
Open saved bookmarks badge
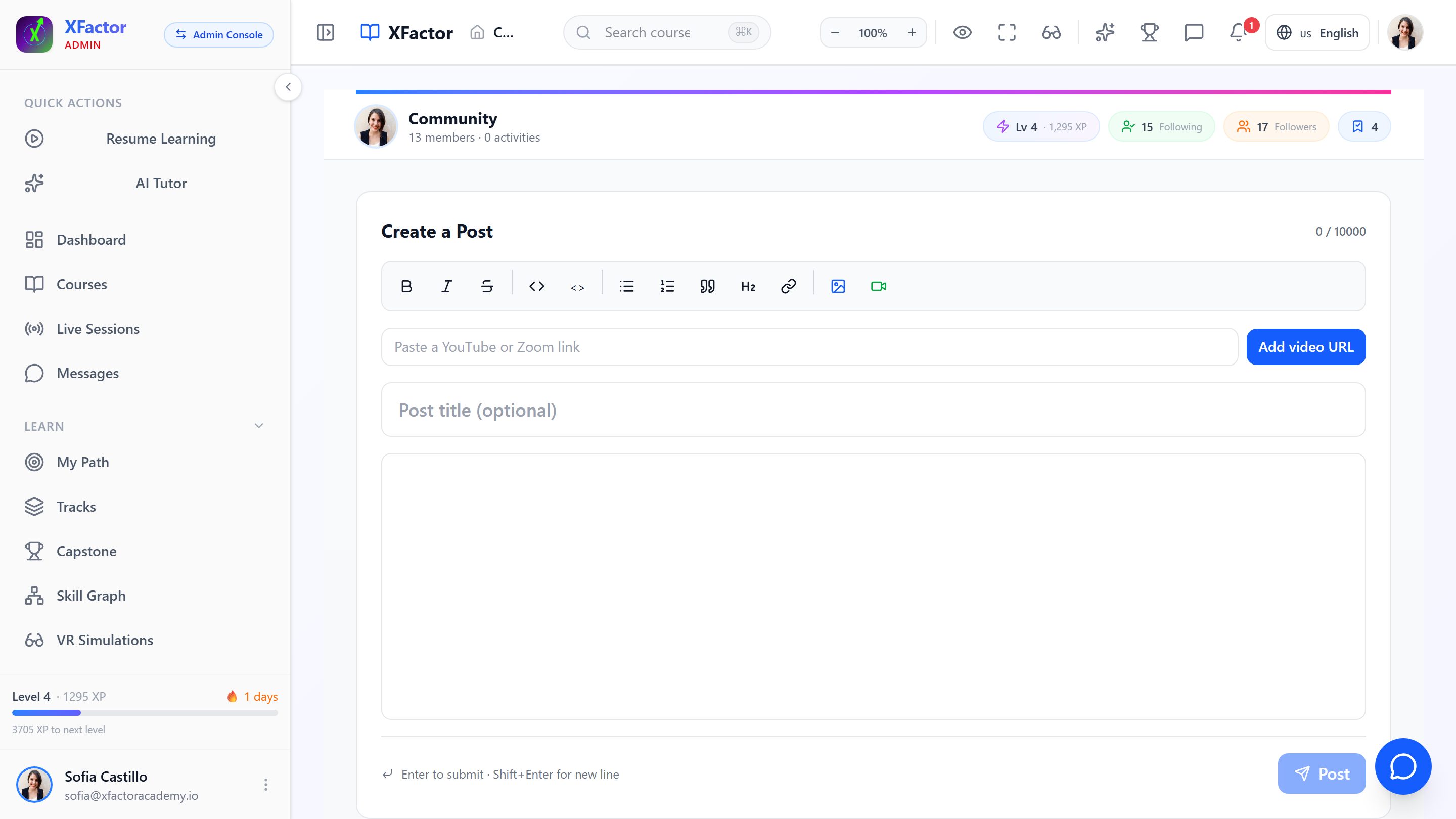click(1364, 126)
